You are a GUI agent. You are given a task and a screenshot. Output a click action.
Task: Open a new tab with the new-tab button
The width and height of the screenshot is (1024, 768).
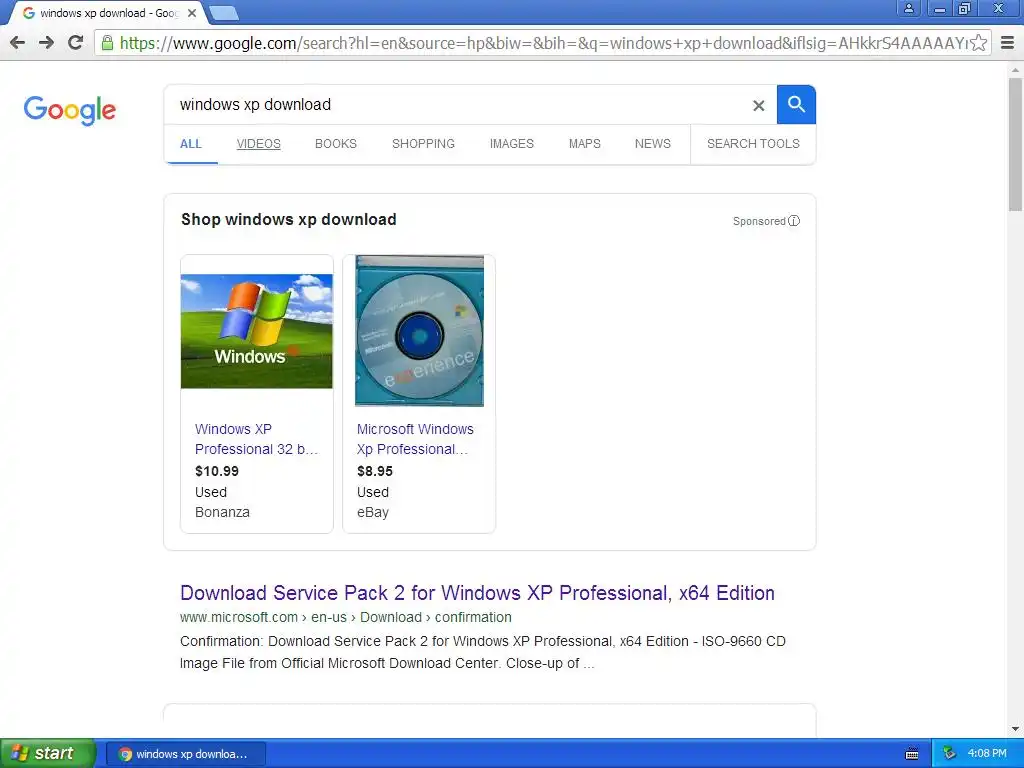point(224,13)
